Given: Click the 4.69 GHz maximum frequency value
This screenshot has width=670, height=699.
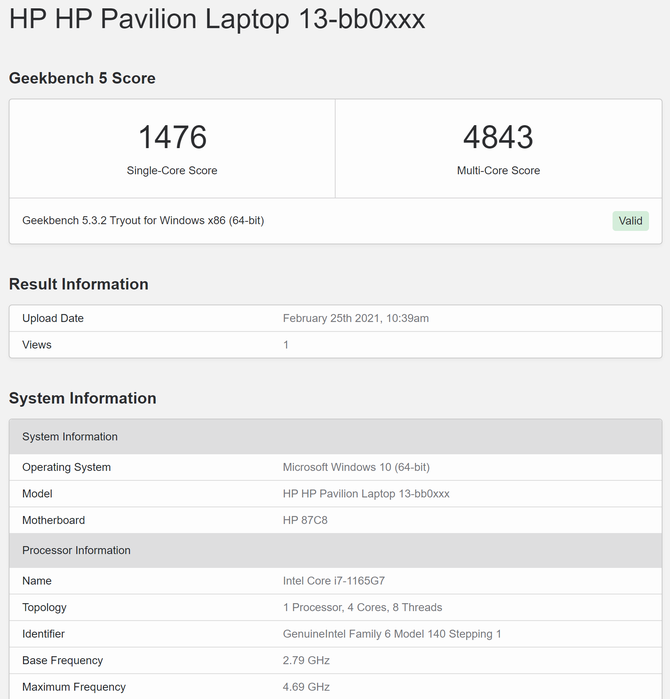Looking at the screenshot, I should point(306,687).
